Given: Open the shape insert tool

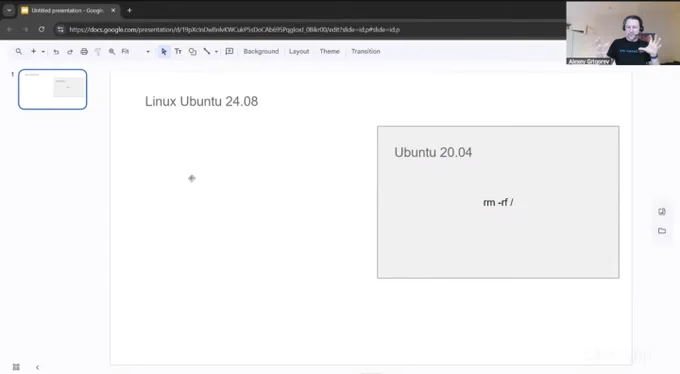Looking at the screenshot, I should (x=193, y=52).
